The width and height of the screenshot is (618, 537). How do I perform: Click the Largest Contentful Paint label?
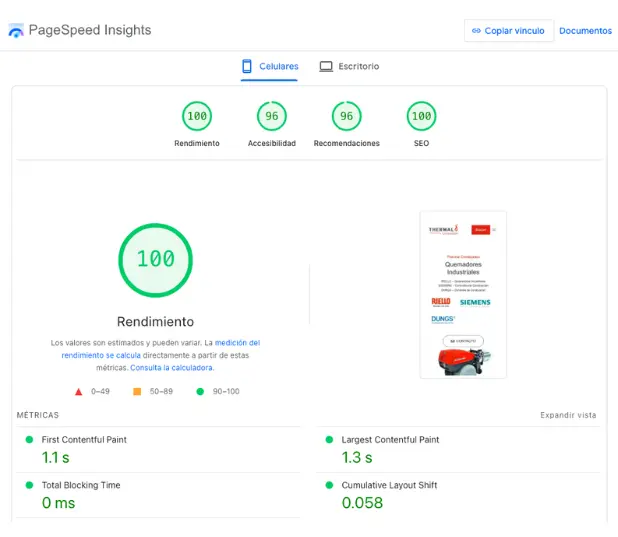390,440
